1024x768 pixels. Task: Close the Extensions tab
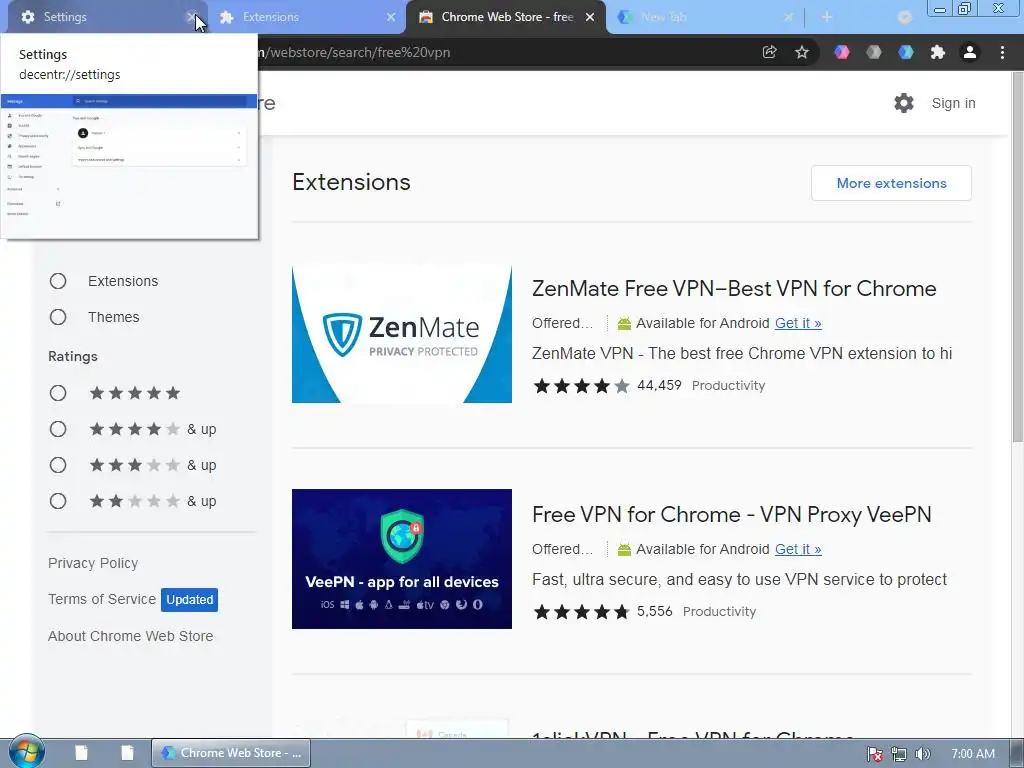pyautogui.click(x=391, y=17)
